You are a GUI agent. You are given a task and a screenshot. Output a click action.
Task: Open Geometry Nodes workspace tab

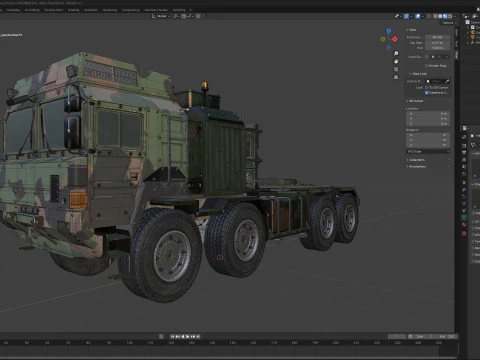pyautogui.click(x=156, y=10)
